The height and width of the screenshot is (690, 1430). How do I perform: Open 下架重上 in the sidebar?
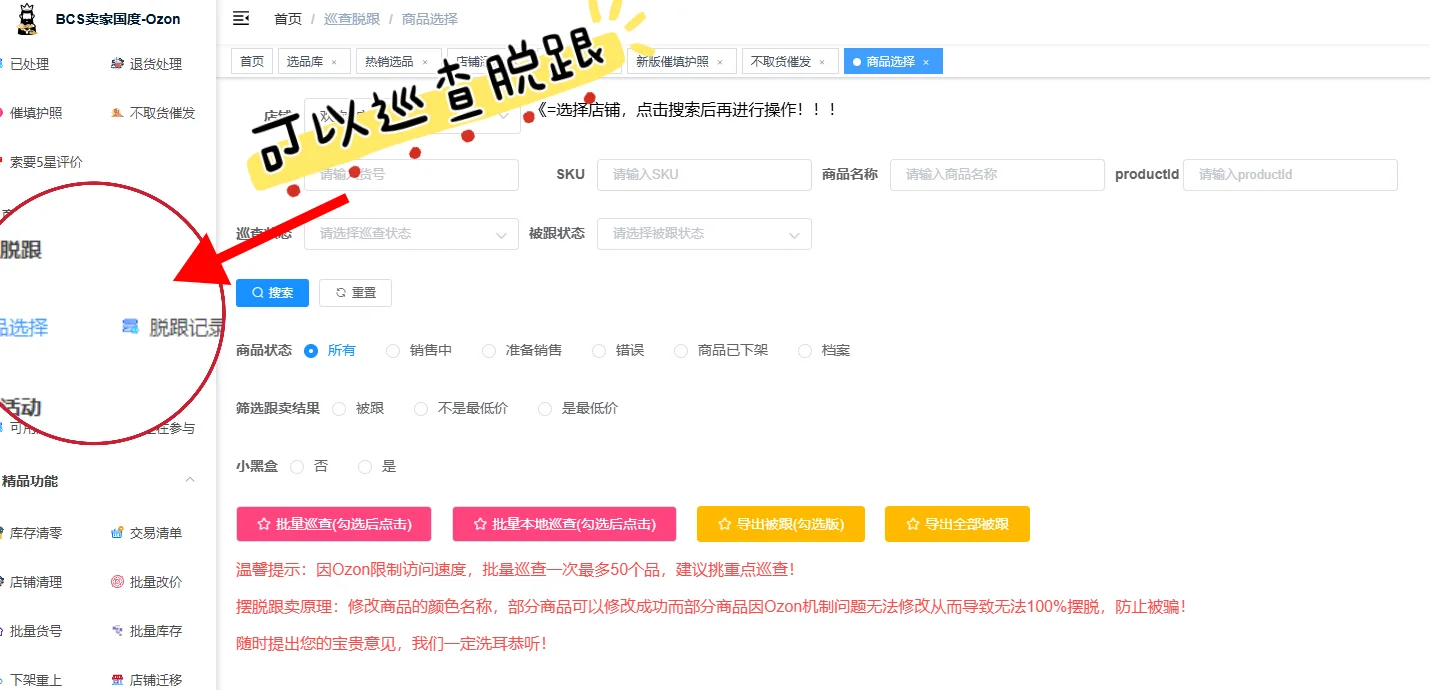pyautogui.click(x=30, y=680)
